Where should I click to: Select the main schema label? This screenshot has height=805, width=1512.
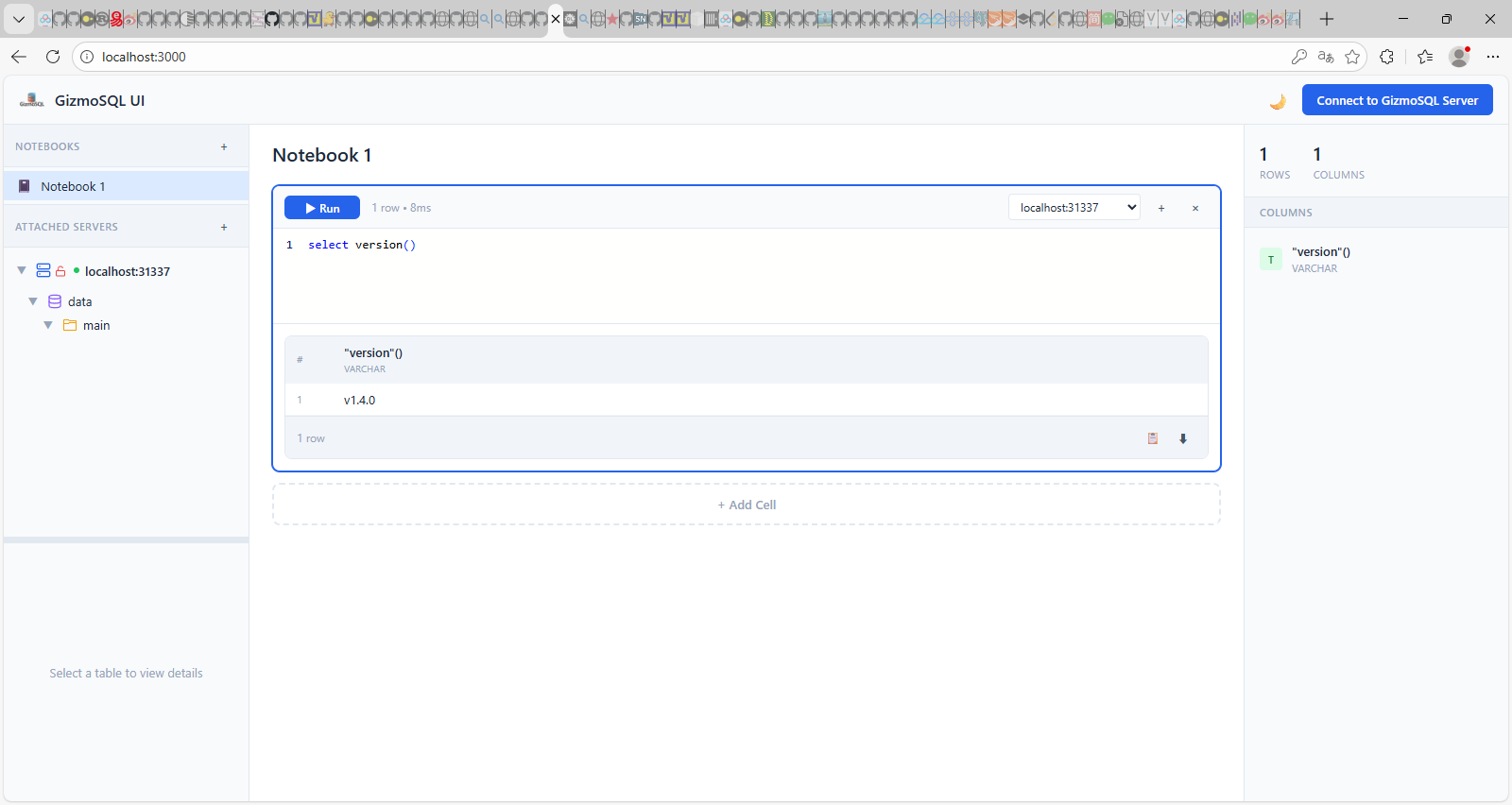96,325
